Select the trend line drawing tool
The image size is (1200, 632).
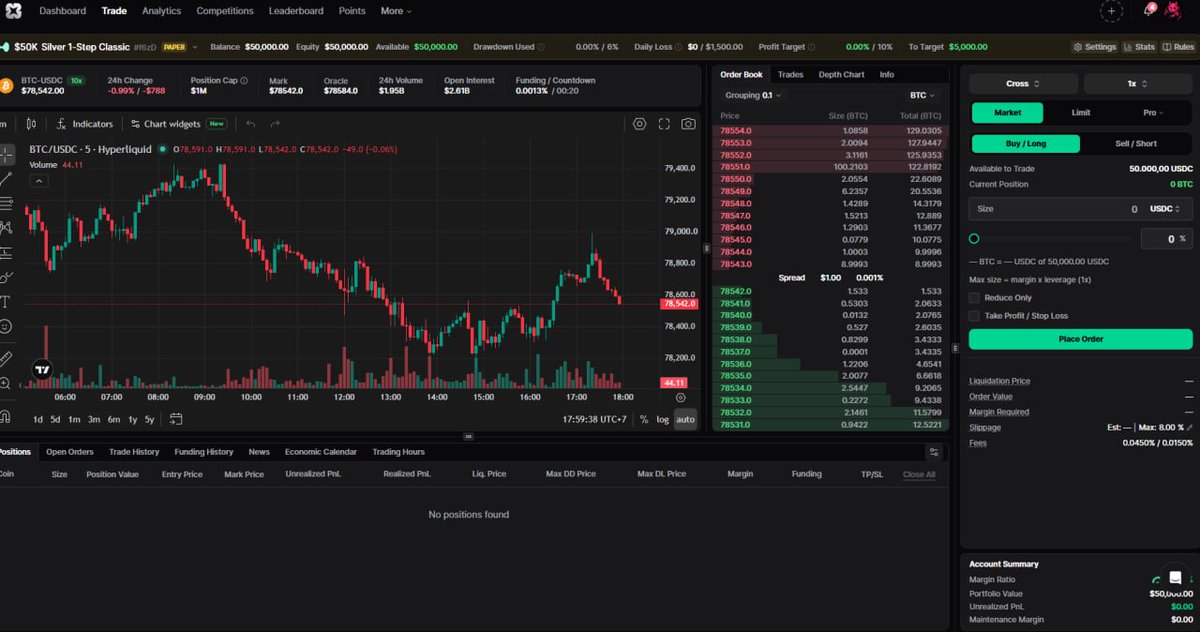click(x=6, y=179)
